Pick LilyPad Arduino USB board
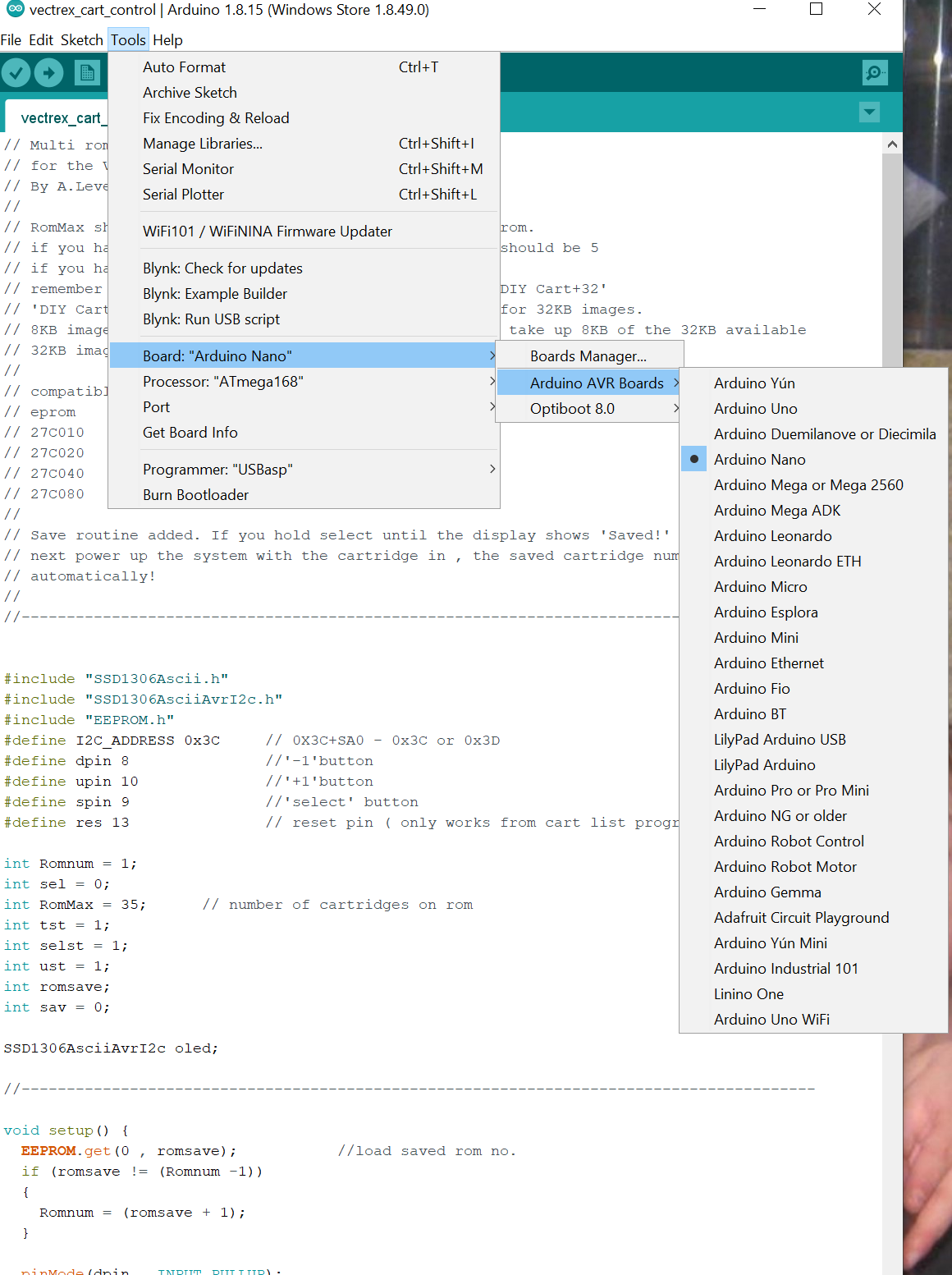Screen dimensions: 952x1275 pyautogui.click(x=814, y=740)
